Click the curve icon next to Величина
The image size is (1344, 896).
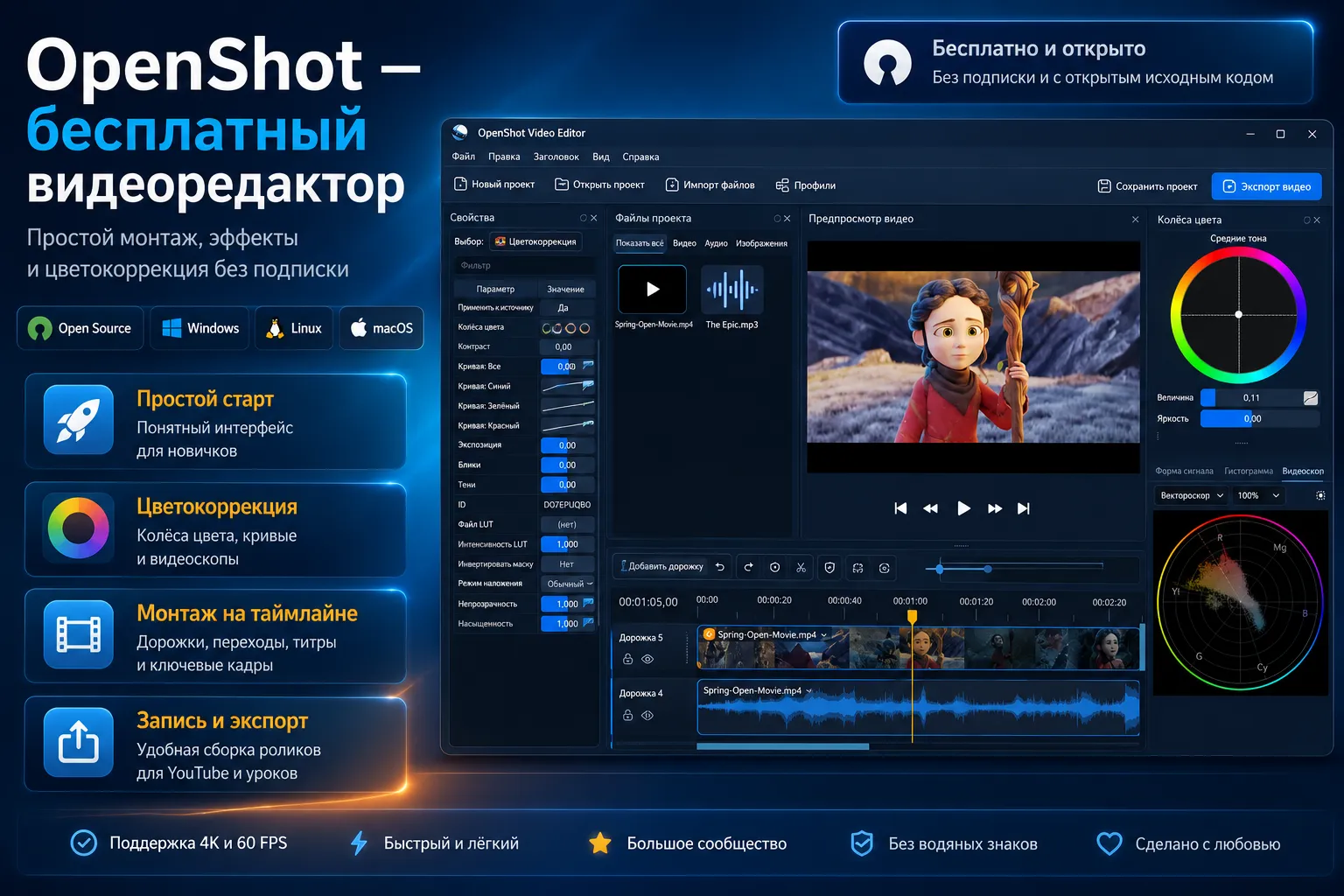pos(1310,397)
